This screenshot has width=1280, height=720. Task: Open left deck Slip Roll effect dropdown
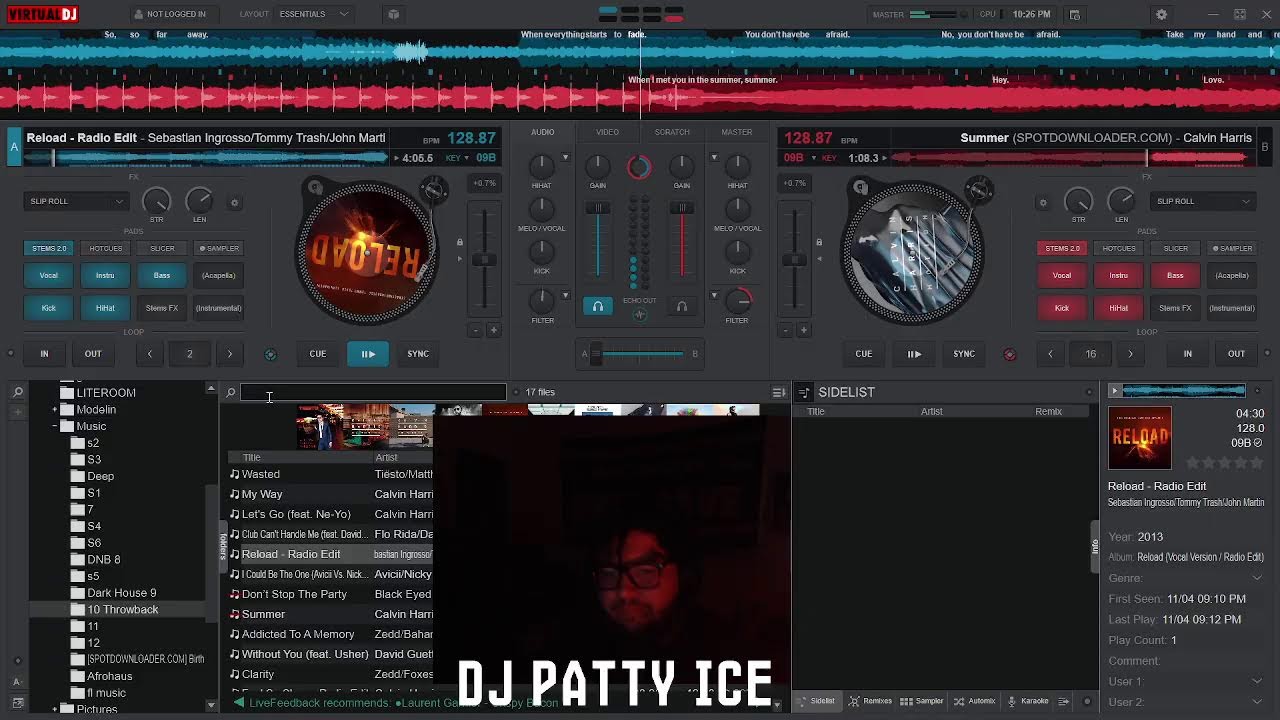pyautogui.click(x=77, y=201)
